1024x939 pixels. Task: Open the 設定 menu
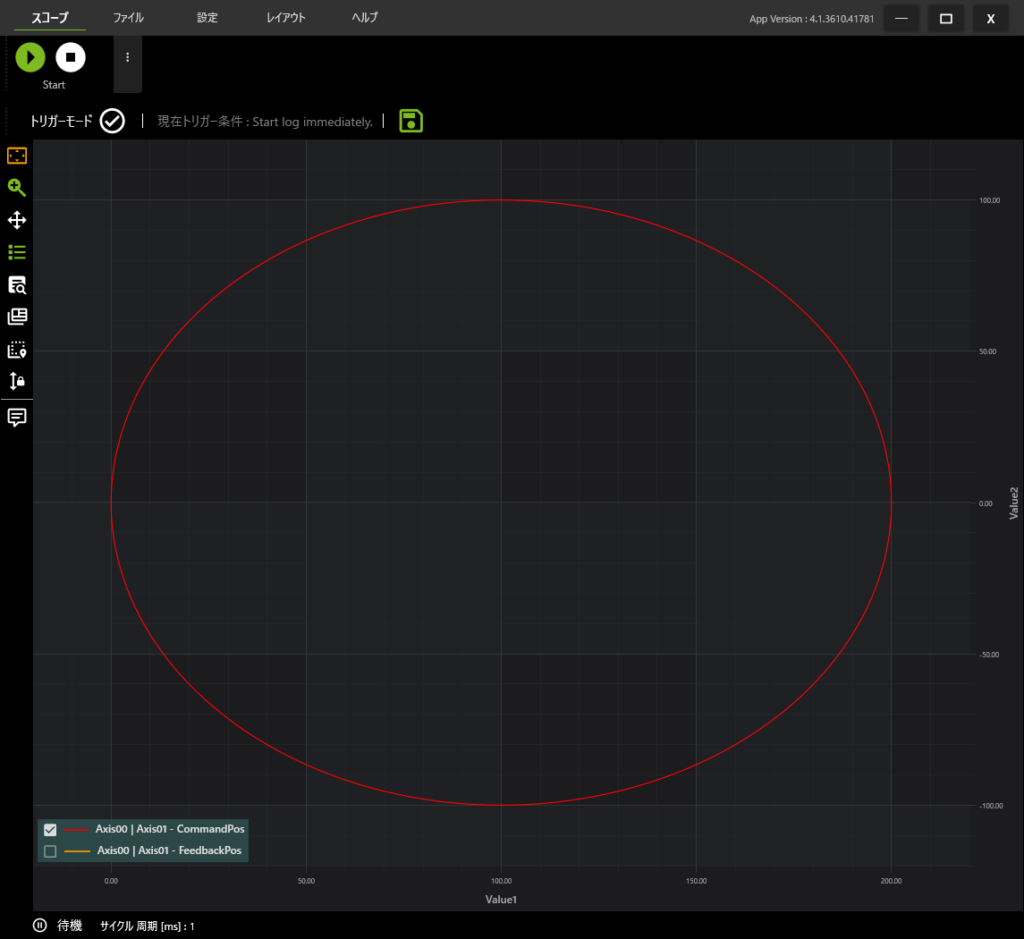tap(207, 18)
